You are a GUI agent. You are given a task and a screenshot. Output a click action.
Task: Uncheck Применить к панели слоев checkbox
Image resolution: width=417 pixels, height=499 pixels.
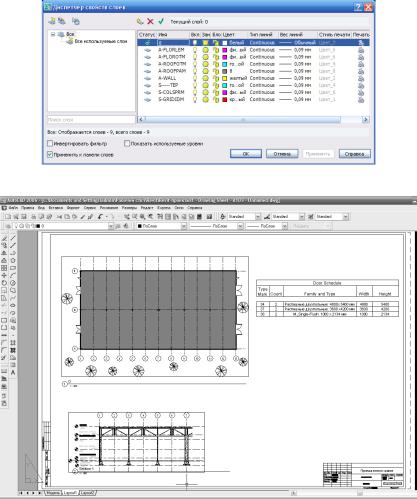50,154
